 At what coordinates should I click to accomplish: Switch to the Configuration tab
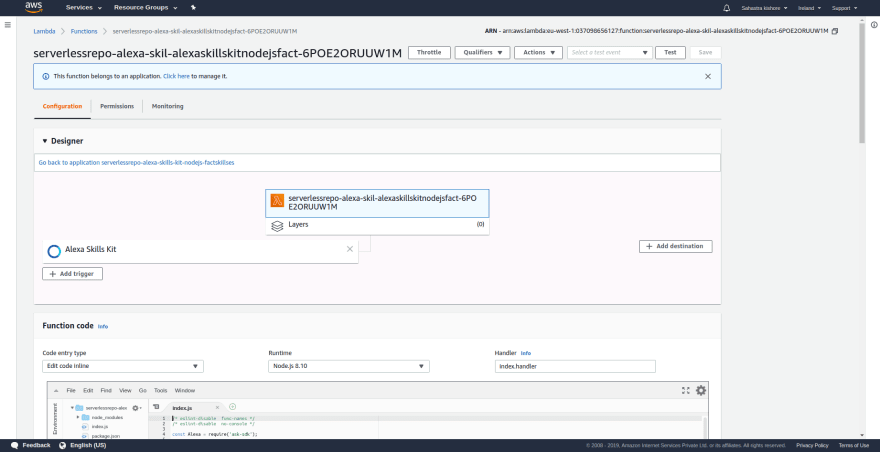point(62,106)
